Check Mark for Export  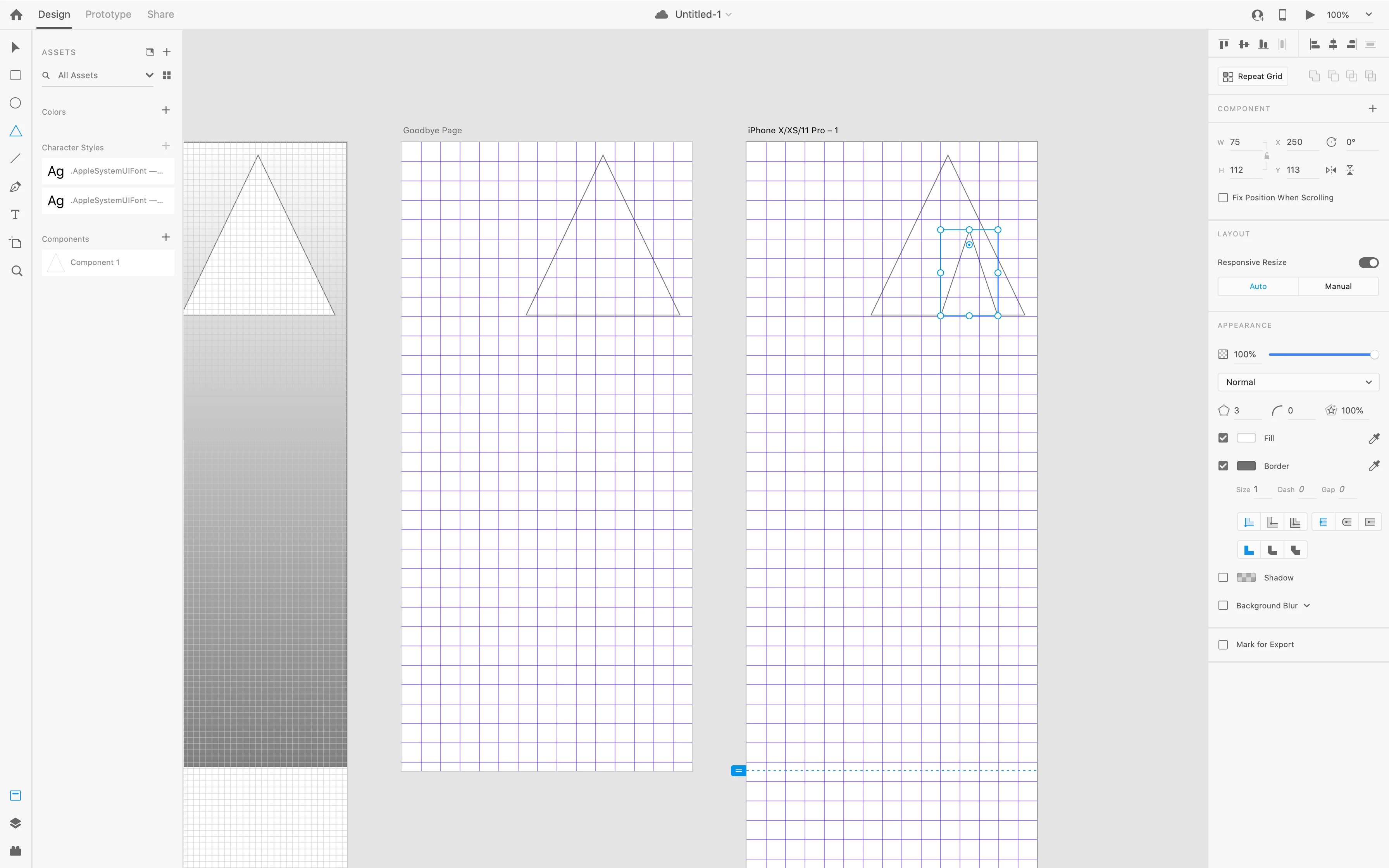(x=1223, y=645)
